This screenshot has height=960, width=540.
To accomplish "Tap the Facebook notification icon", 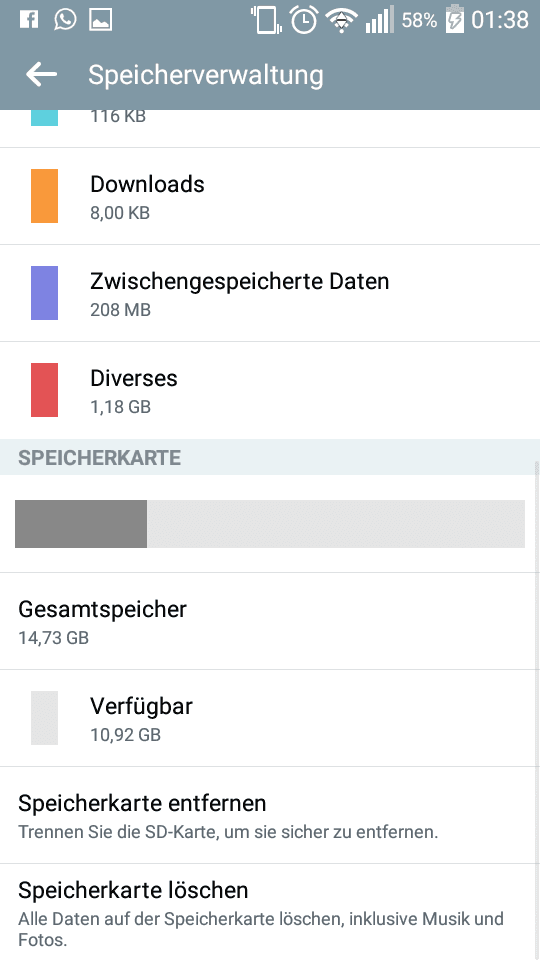I will (x=29, y=20).
